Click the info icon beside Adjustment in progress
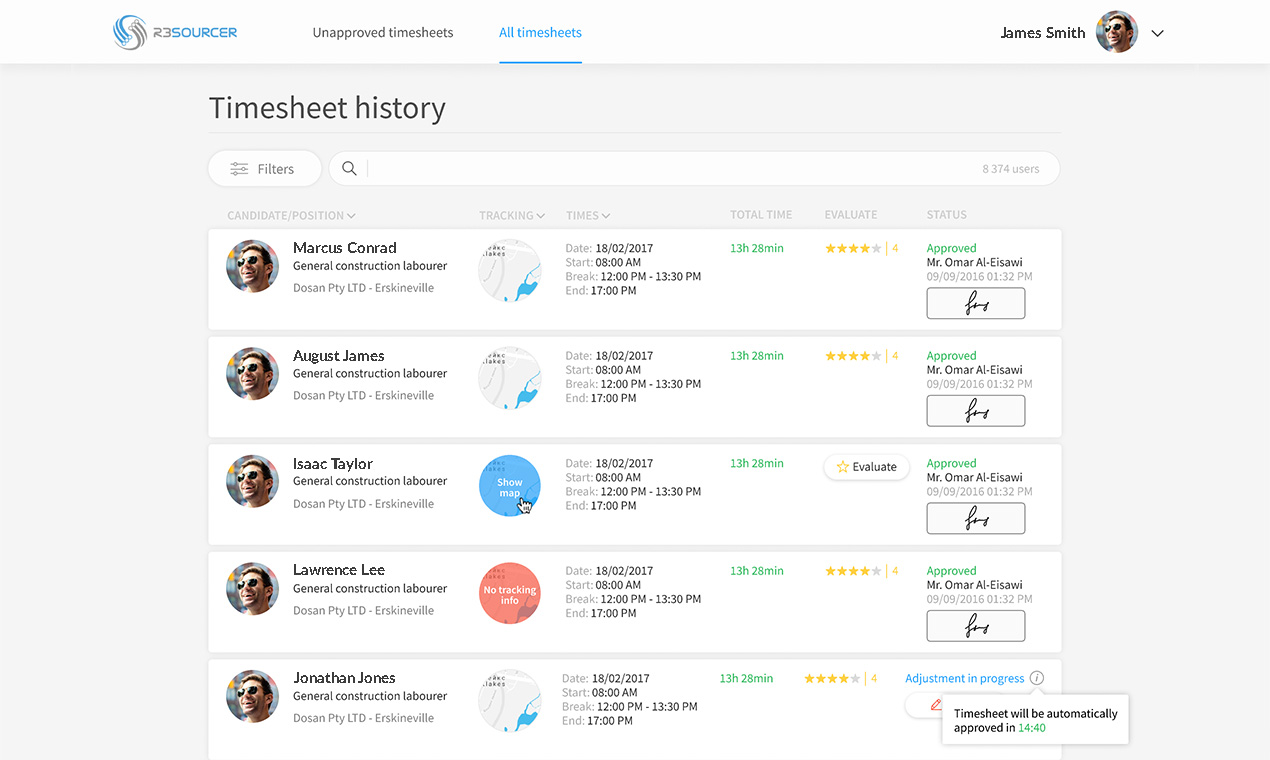 pyautogui.click(x=1037, y=678)
